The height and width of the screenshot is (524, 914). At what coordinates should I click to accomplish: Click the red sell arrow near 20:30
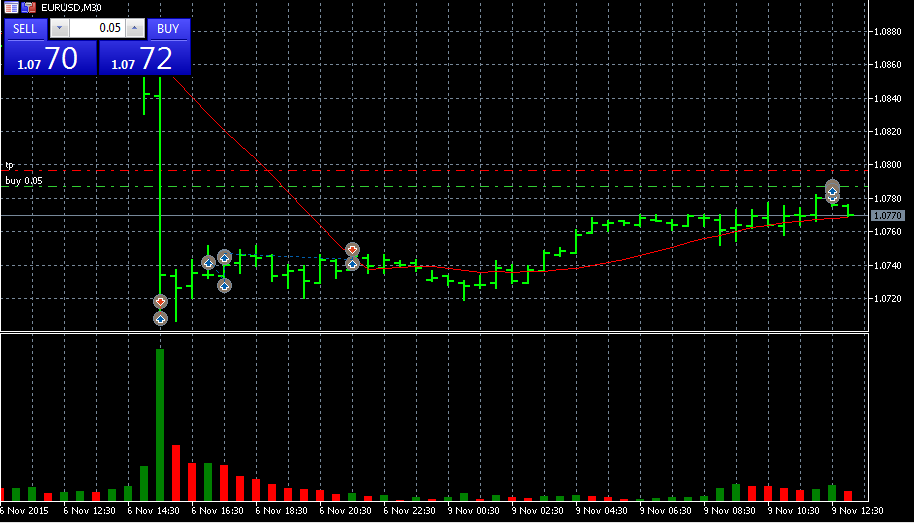click(352, 249)
